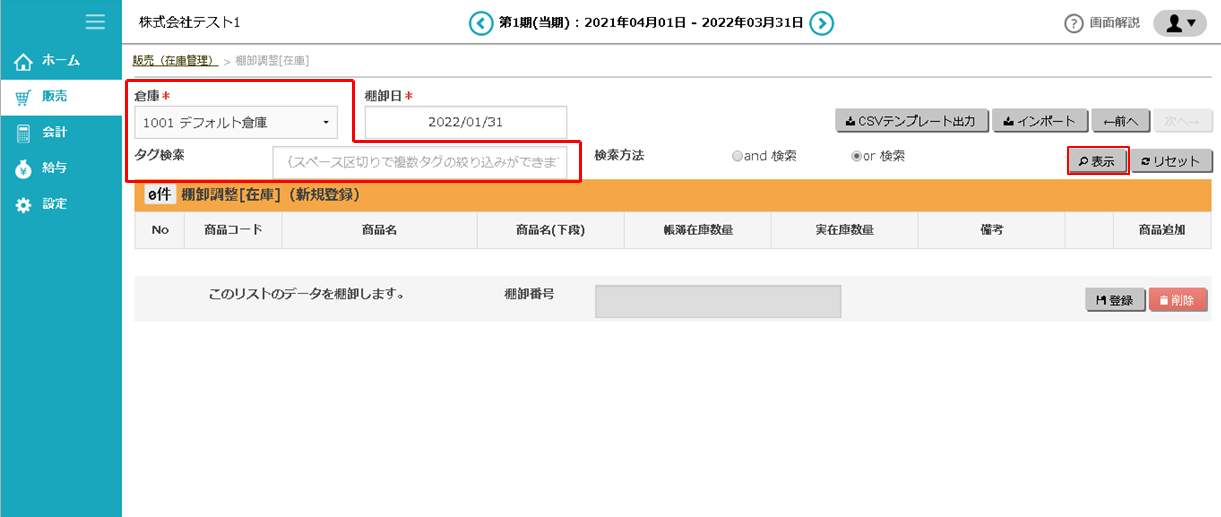The height and width of the screenshot is (517, 1221).
Task: Click the hamburger menu icon
Action: [95, 22]
